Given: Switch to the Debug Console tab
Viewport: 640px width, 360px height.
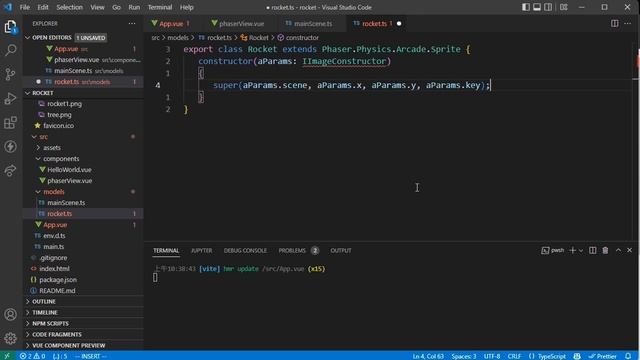Looking at the screenshot, I should [x=245, y=250].
